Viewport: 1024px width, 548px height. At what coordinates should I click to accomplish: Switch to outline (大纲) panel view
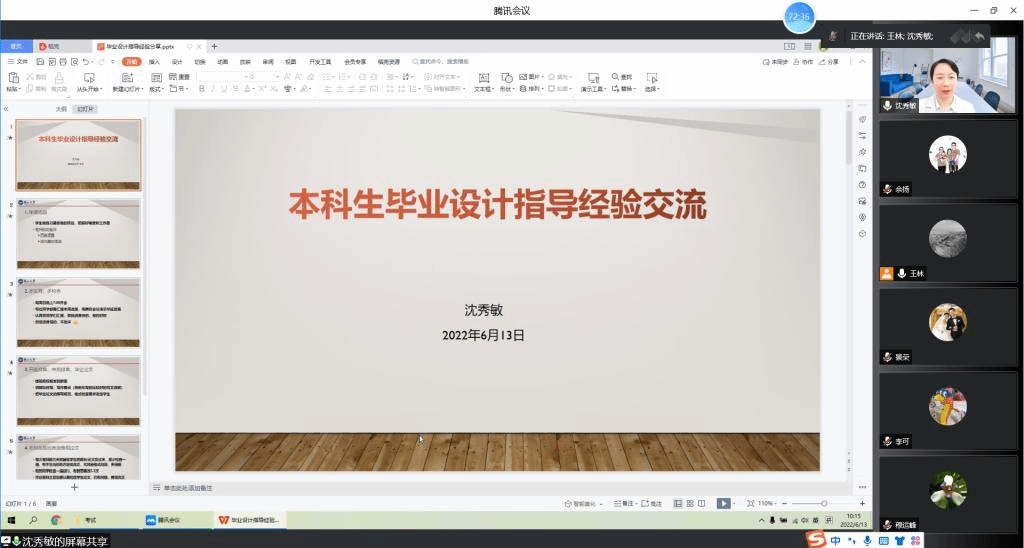[x=61, y=108]
